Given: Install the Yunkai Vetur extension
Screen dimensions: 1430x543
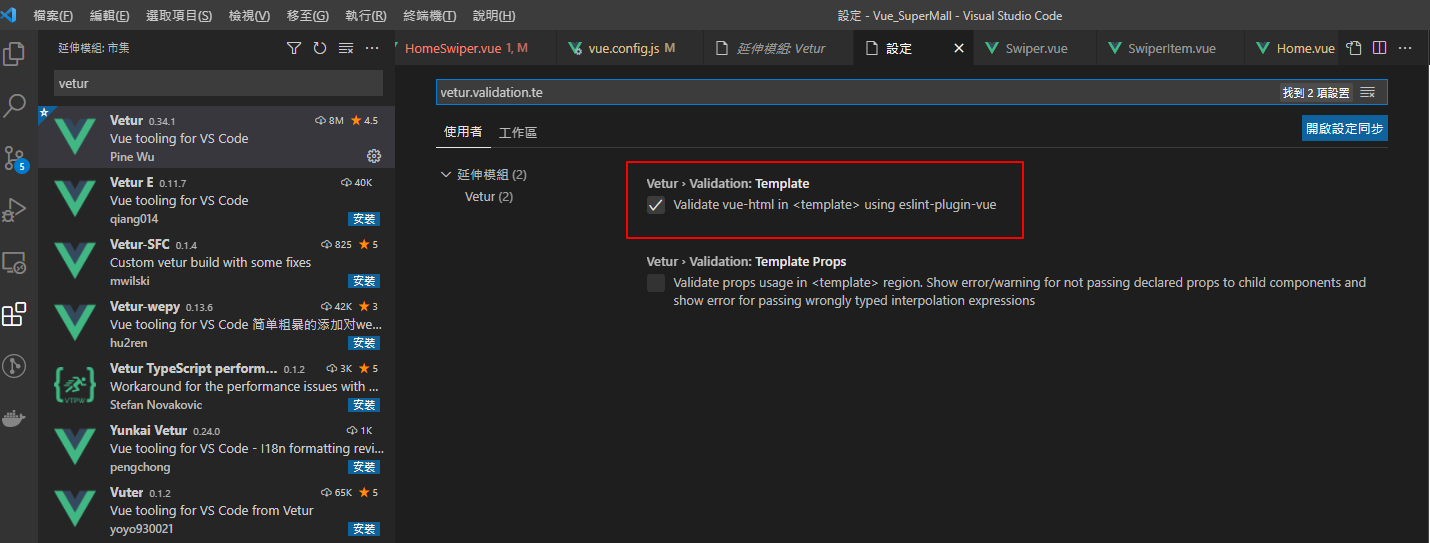Looking at the screenshot, I should pos(364,467).
